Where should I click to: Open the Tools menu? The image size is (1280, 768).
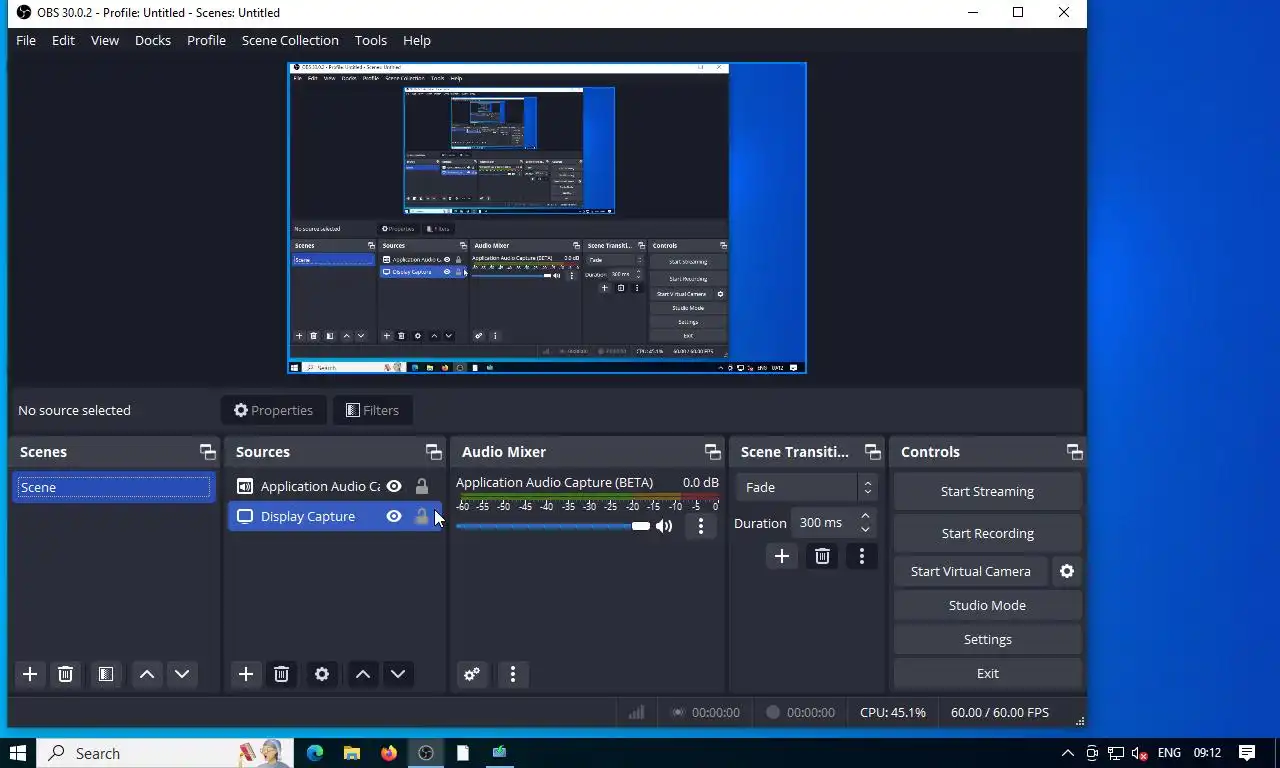(370, 40)
